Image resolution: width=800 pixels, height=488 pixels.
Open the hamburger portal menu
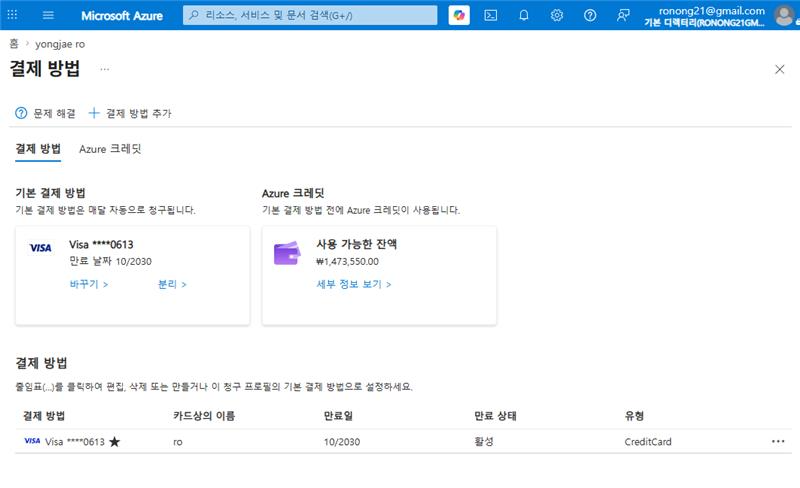[48, 15]
